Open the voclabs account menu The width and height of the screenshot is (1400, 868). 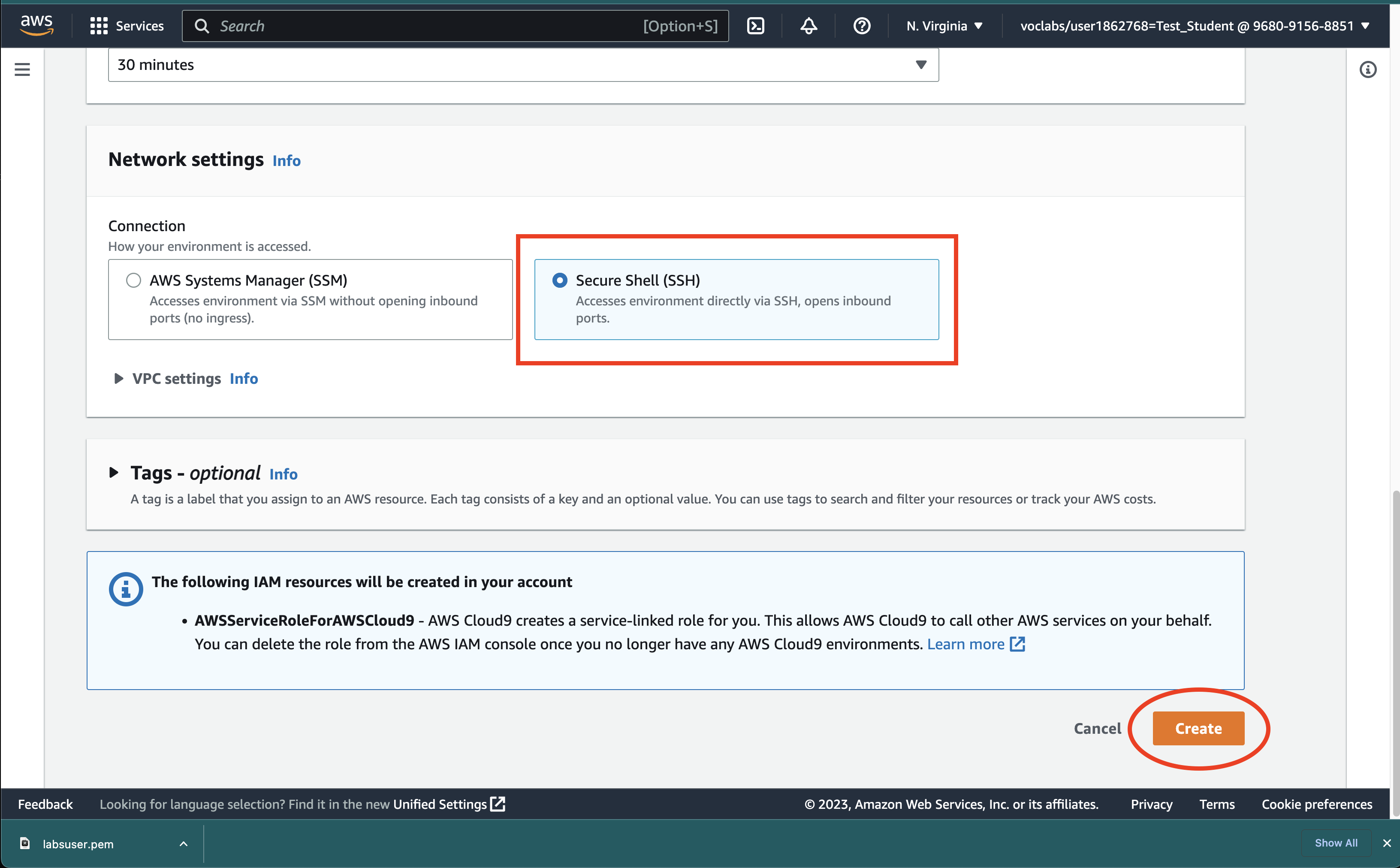[x=1195, y=26]
